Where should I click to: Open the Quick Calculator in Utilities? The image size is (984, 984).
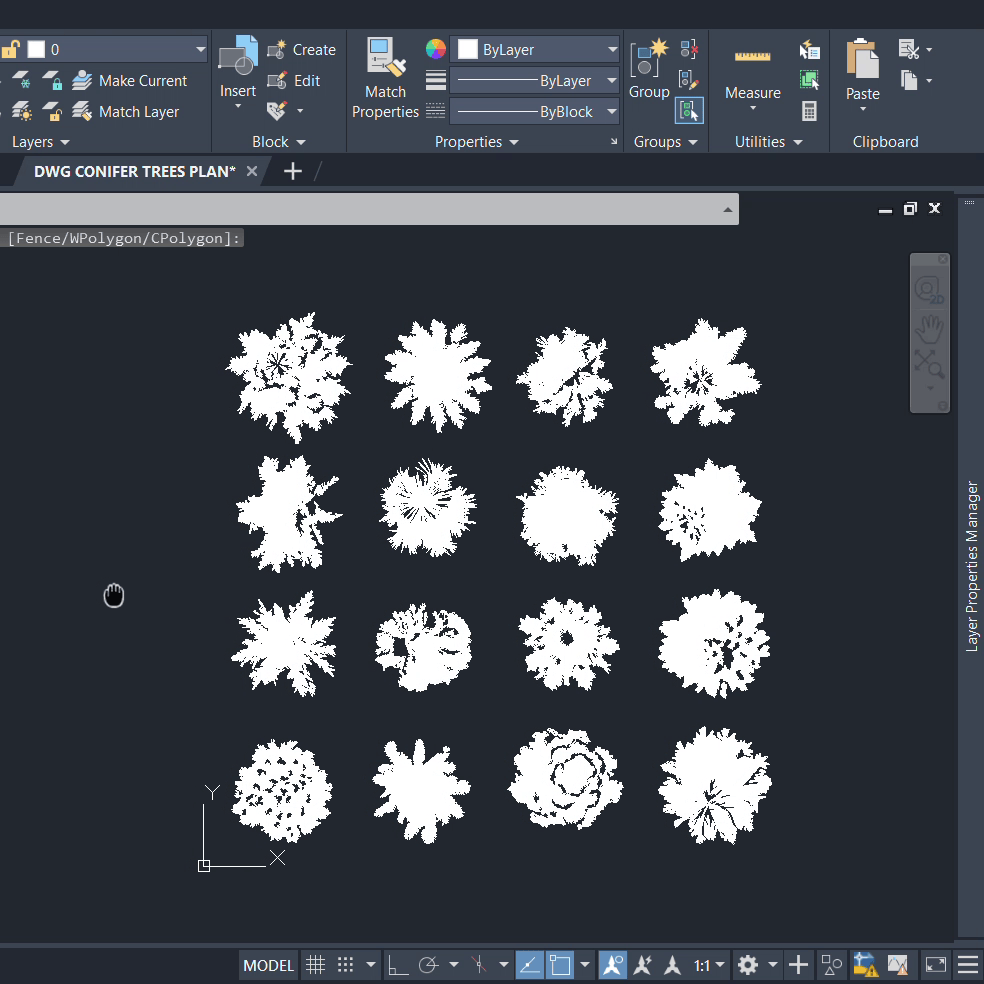click(809, 111)
